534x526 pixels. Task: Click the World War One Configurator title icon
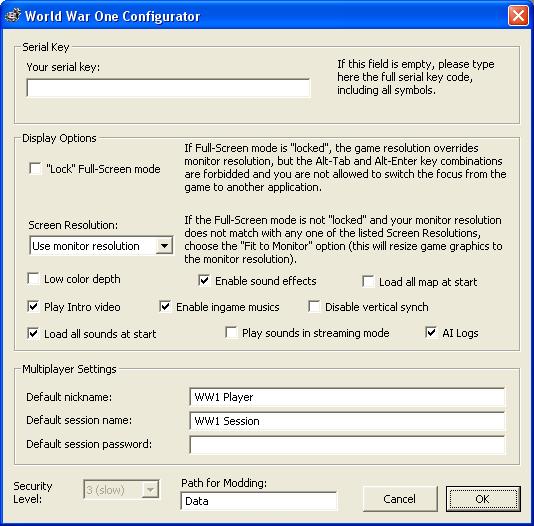pos(13,16)
